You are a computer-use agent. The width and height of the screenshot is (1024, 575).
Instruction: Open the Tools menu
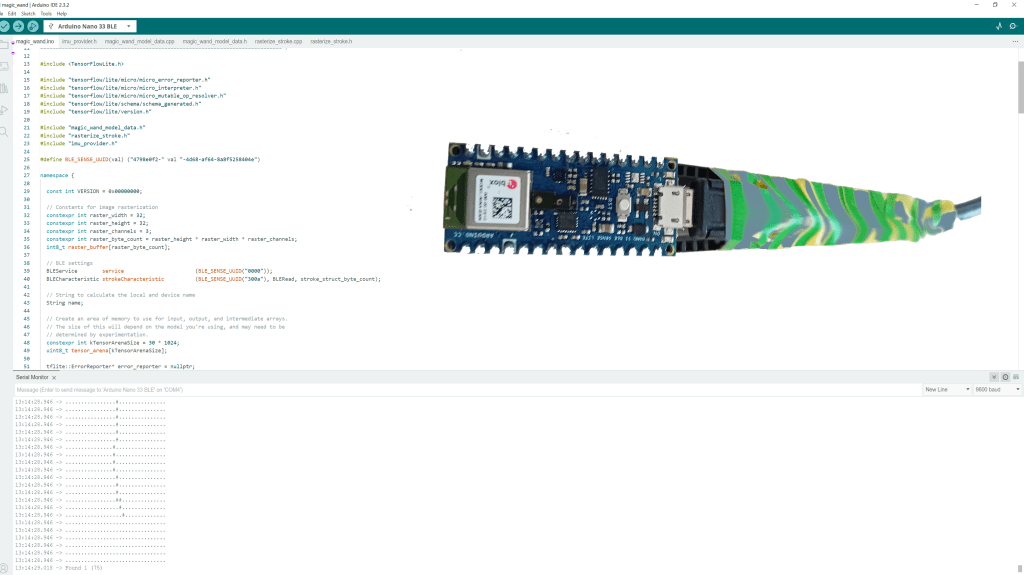pyautogui.click(x=46, y=14)
